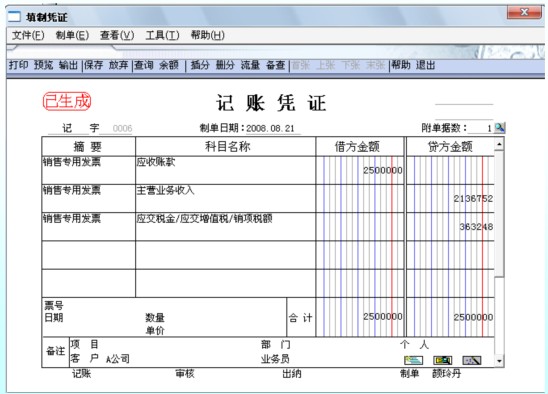548x394 pixels.
Task: Click the magnifier icon beside 附单据数
Action: [x=500, y=128]
